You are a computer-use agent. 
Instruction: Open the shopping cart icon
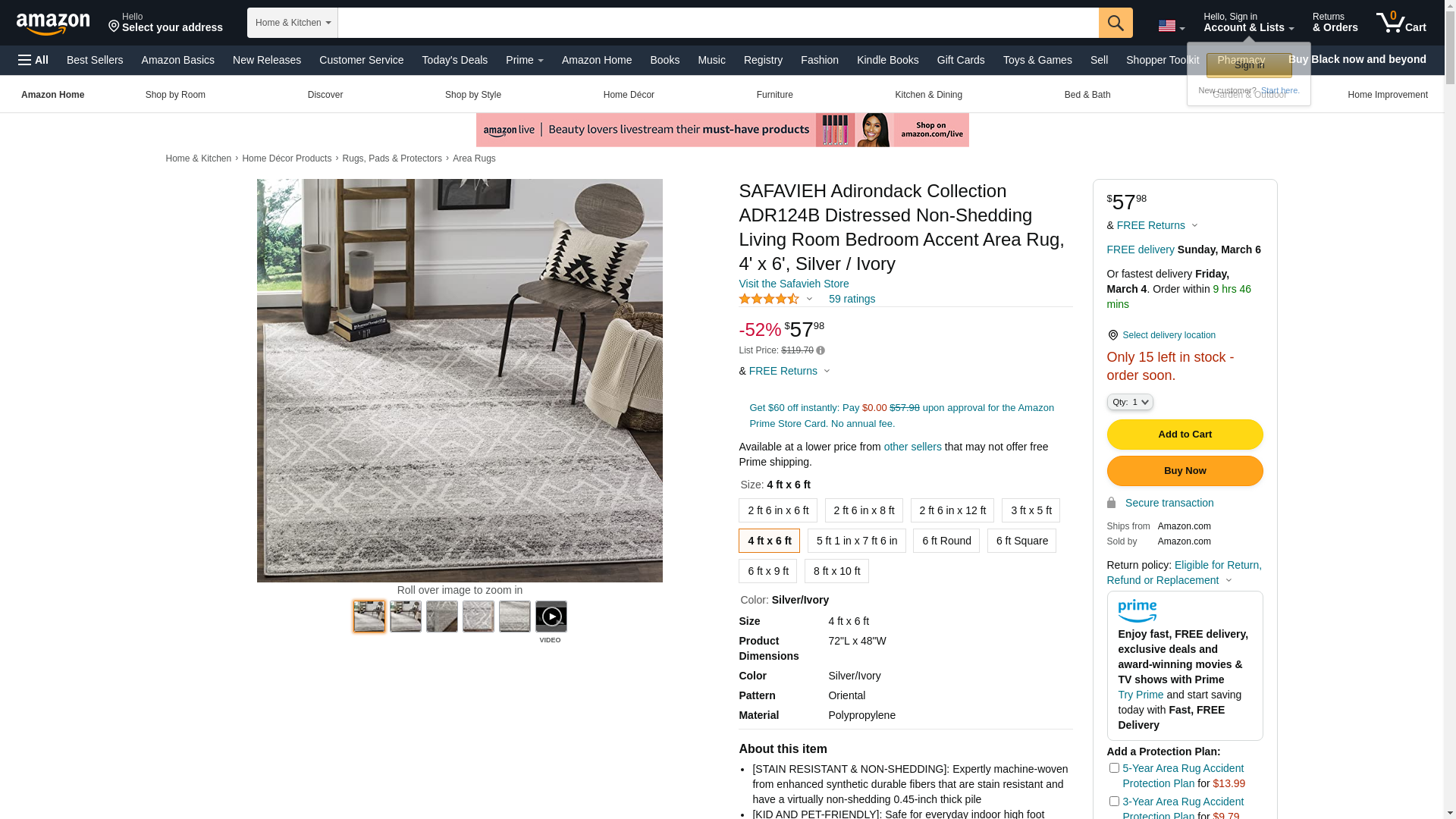coord(1401,22)
